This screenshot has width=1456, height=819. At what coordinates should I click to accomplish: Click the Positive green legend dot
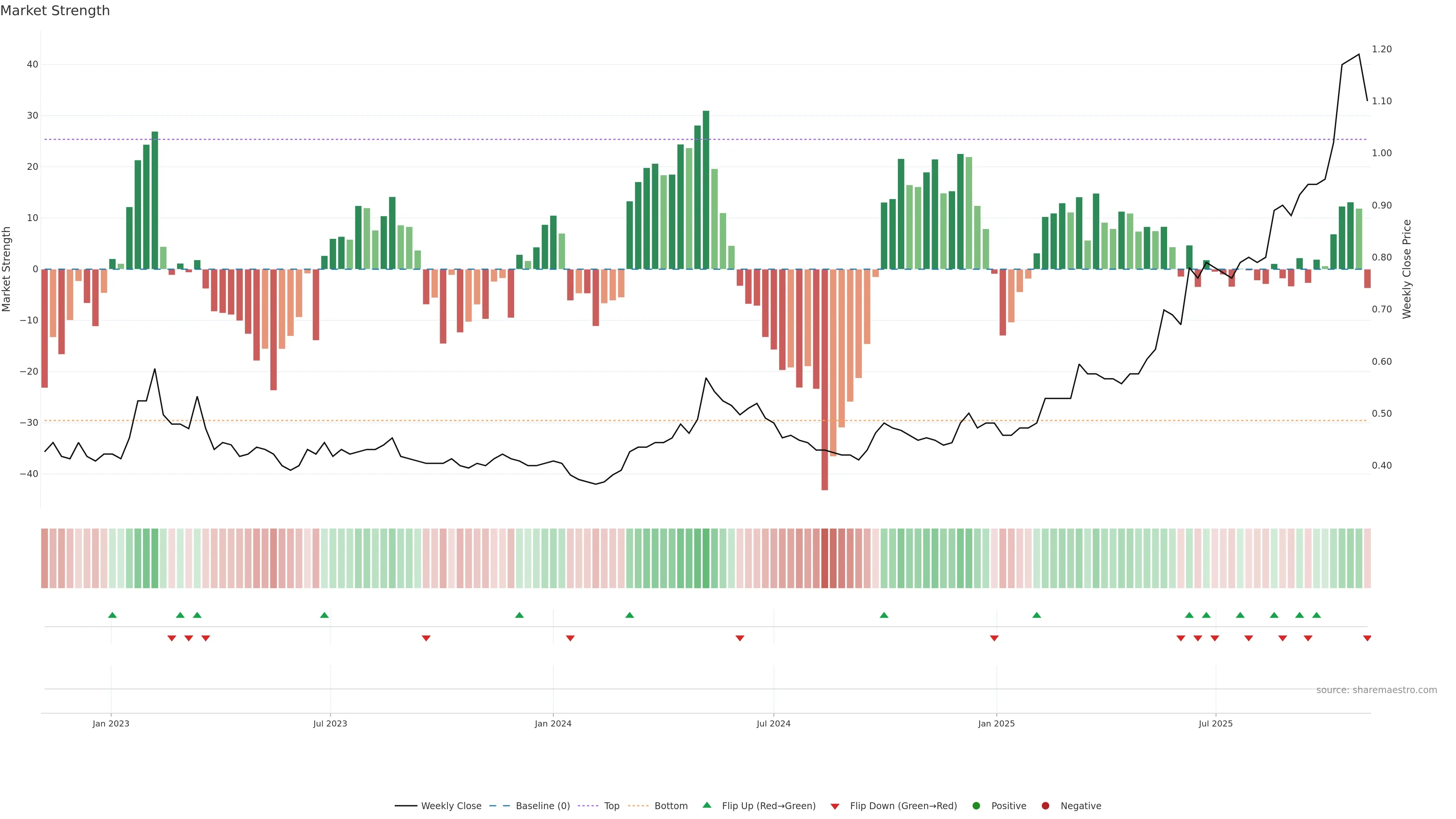point(976,806)
